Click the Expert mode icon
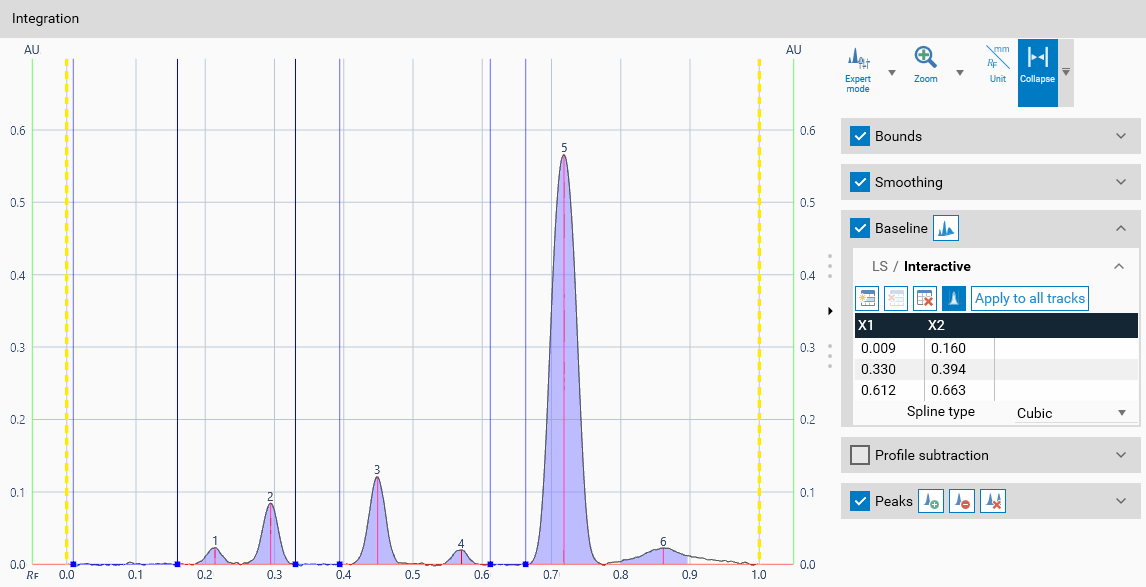The width and height of the screenshot is (1146, 587). click(x=857, y=64)
